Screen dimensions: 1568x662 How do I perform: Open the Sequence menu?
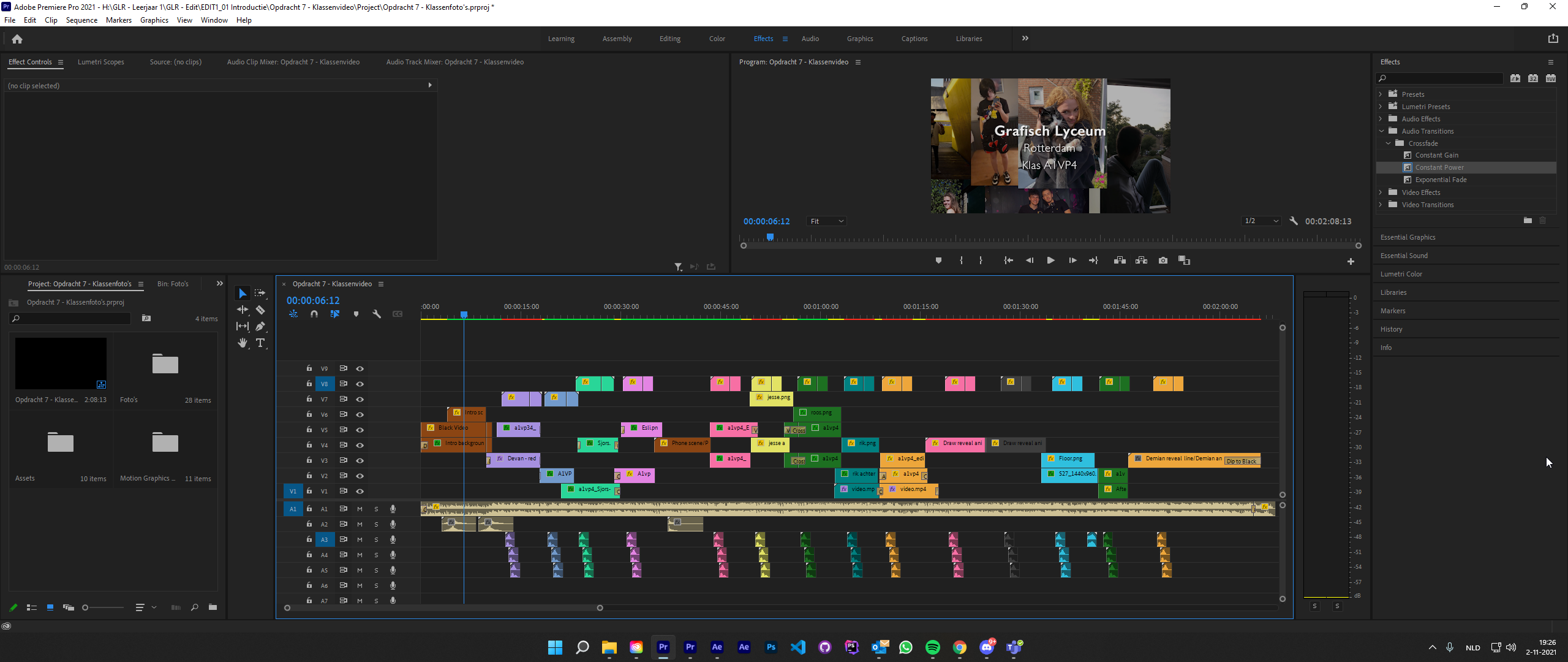(81, 20)
